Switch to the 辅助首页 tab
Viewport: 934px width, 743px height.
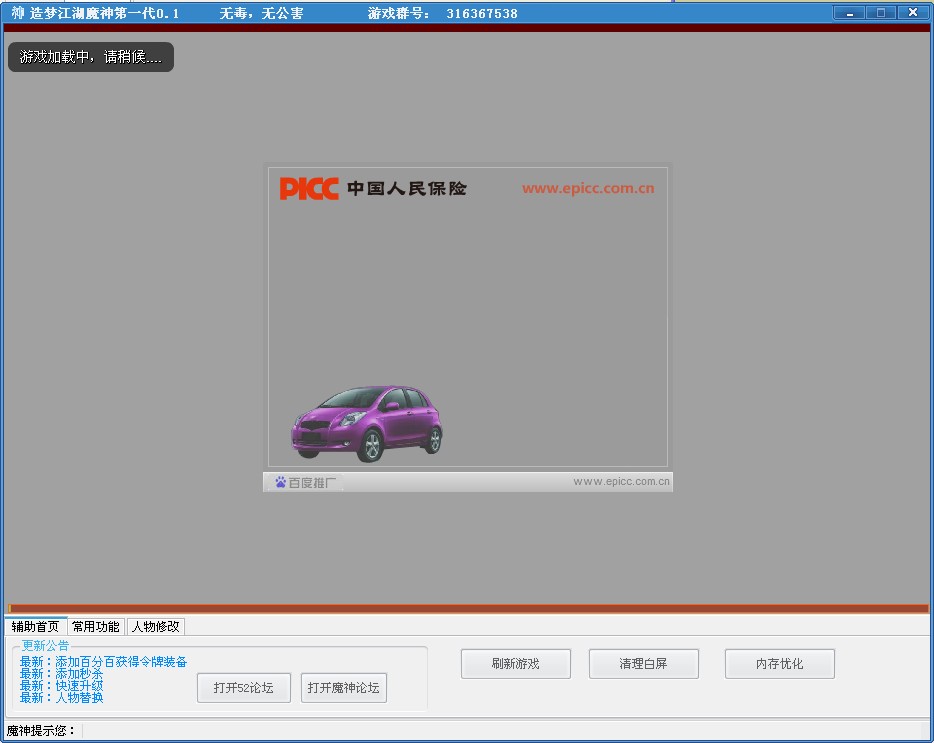coord(35,626)
